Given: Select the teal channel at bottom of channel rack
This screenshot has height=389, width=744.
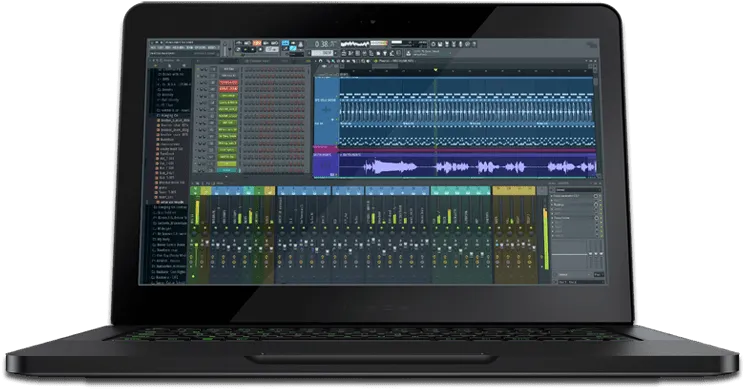Looking at the screenshot, I should (x=227, y=170).
